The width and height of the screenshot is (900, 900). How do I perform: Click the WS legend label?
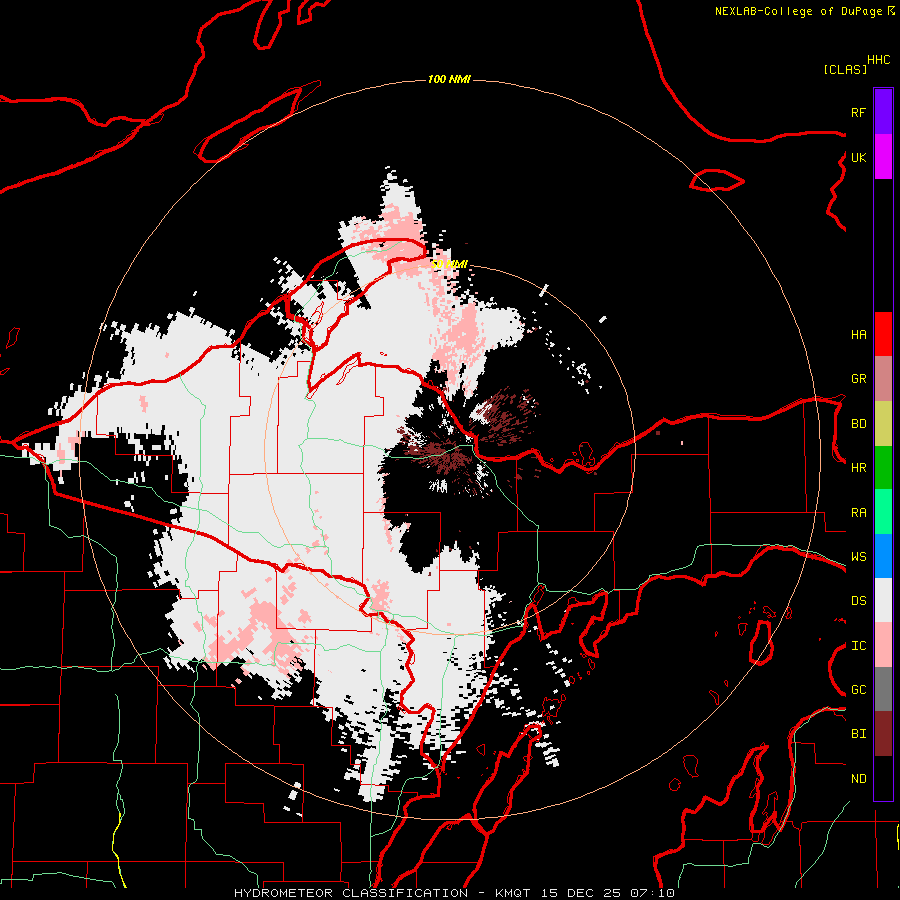[x=858, y=557]
